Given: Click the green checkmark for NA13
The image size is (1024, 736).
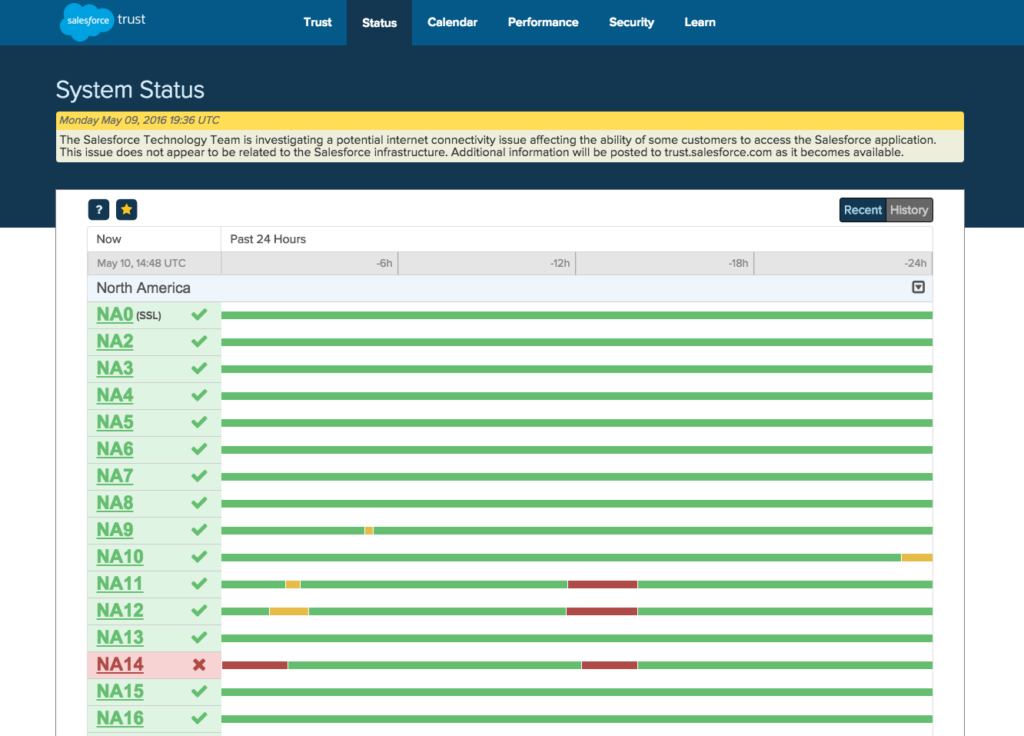Looking at the screenshot, I should (x=199, y=637).
